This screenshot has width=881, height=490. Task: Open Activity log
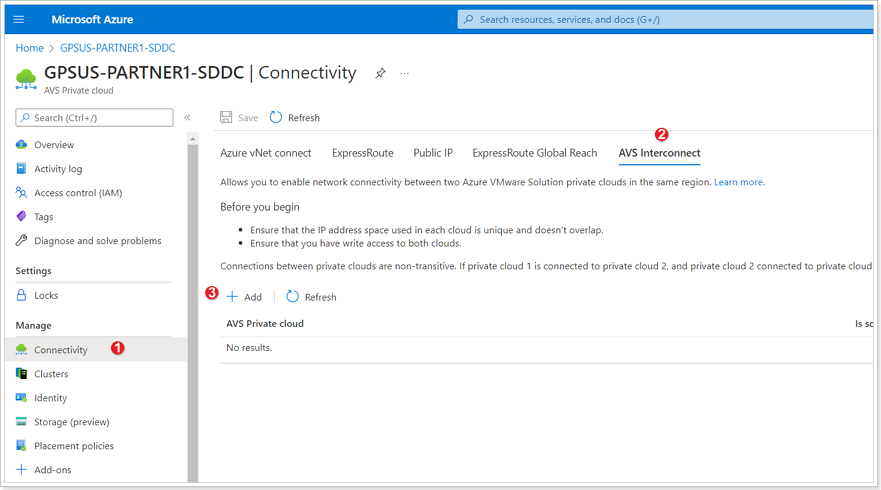click(58, 169)
